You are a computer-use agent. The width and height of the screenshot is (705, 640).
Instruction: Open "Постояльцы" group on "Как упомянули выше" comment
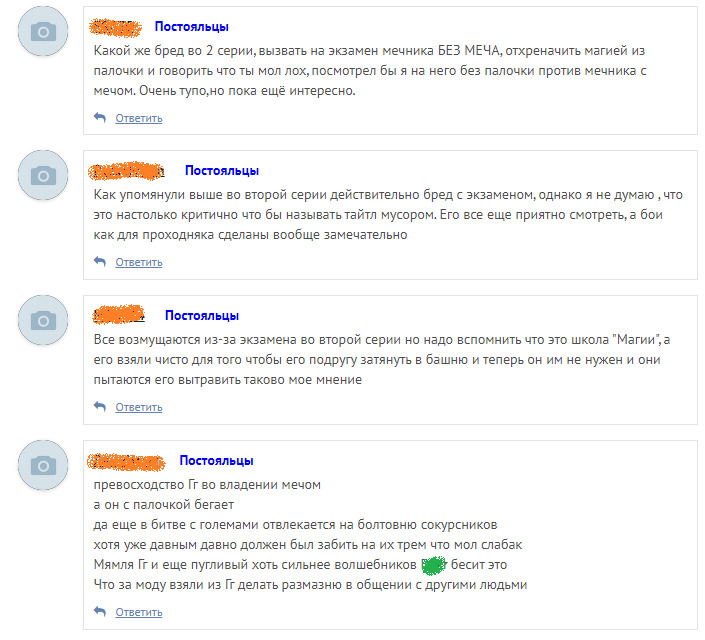coord(222,171)
